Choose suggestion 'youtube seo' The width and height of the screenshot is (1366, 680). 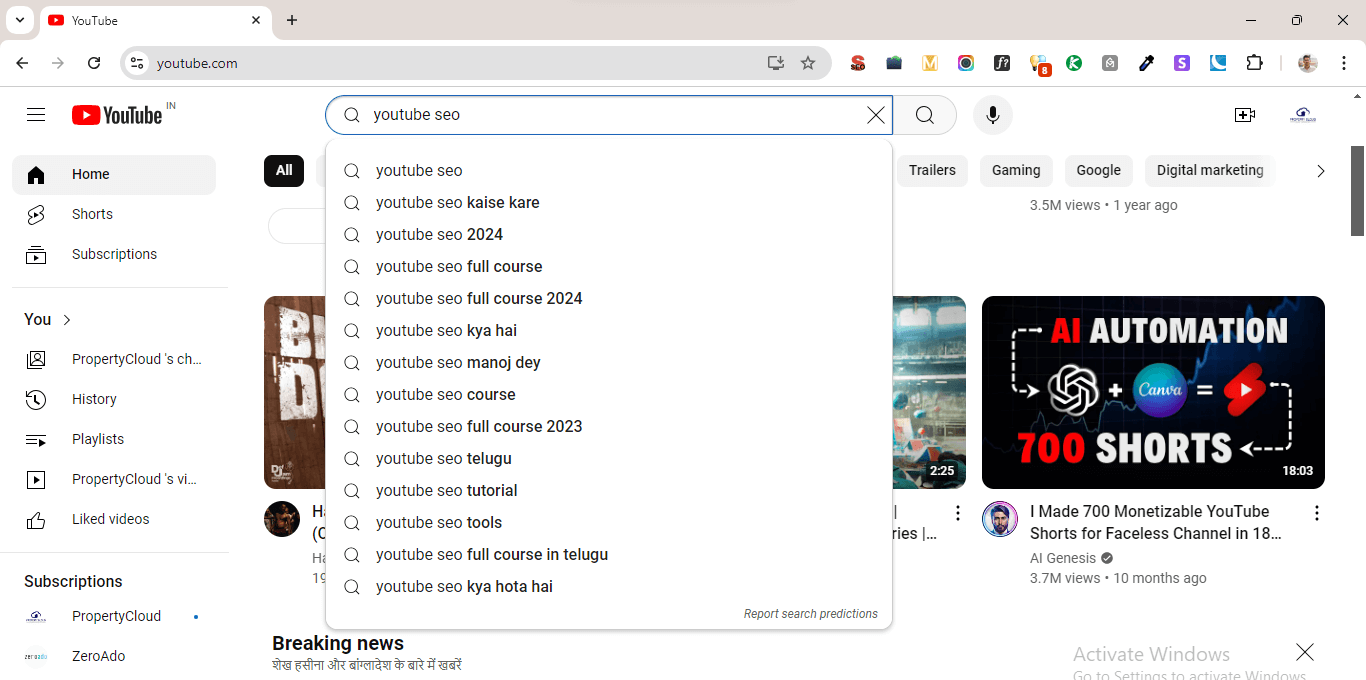(609, 171)
